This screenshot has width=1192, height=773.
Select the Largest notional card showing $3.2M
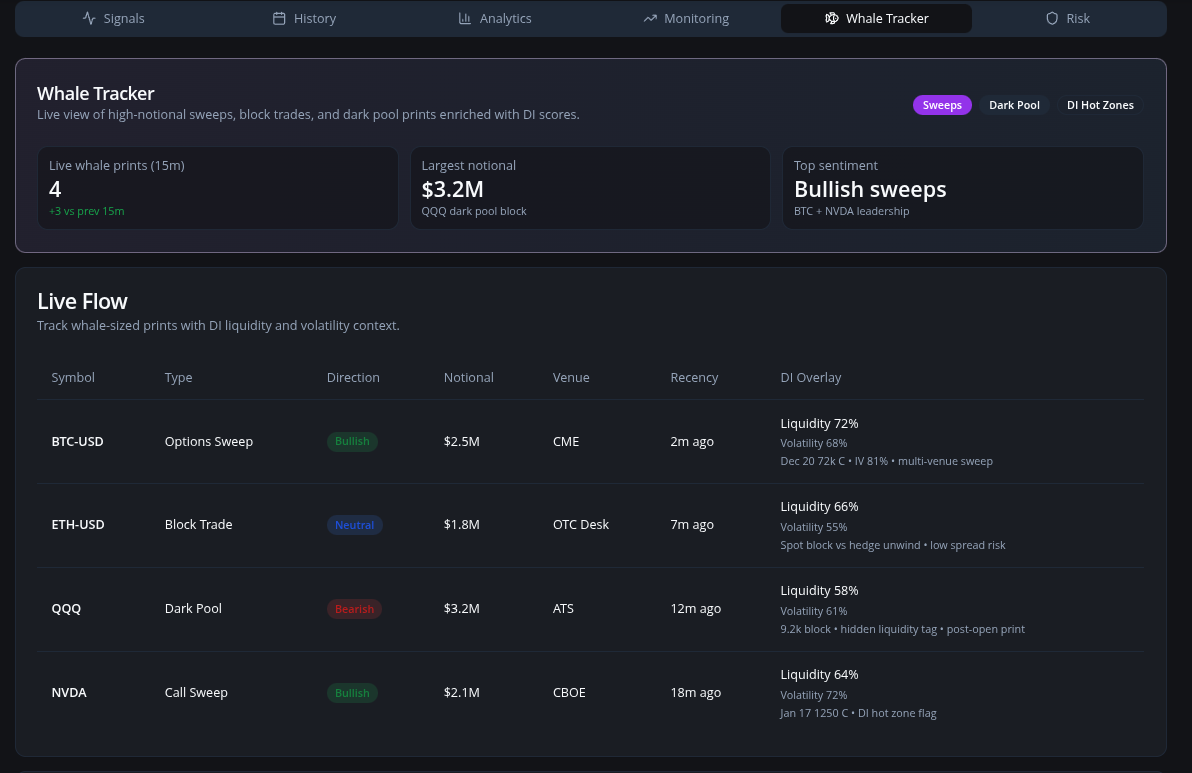(590, 188)
